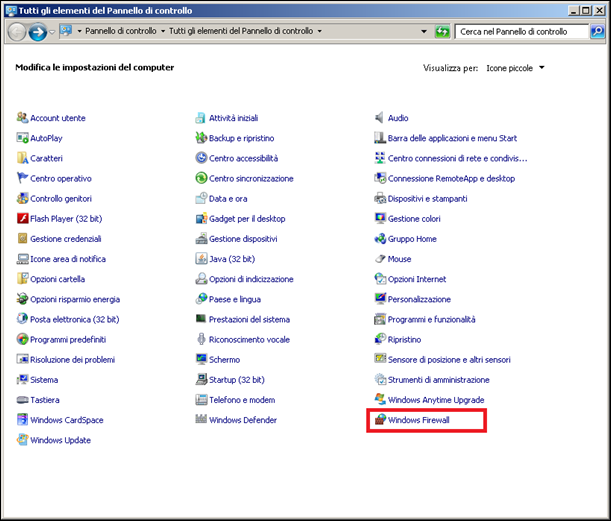Open the address bar history dropdown
This screenshot has height=521, width=611.
click(424, 31)
